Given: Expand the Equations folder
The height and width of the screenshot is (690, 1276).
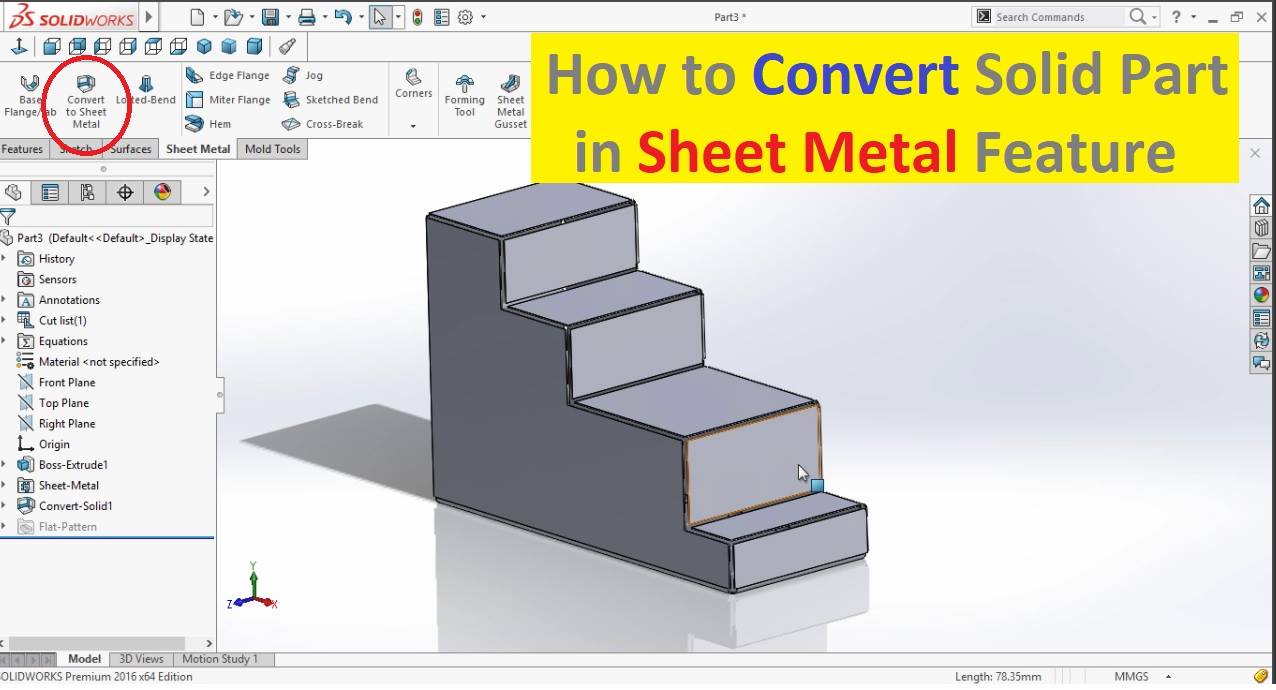Looking at the screenshot, I should 4,341.
